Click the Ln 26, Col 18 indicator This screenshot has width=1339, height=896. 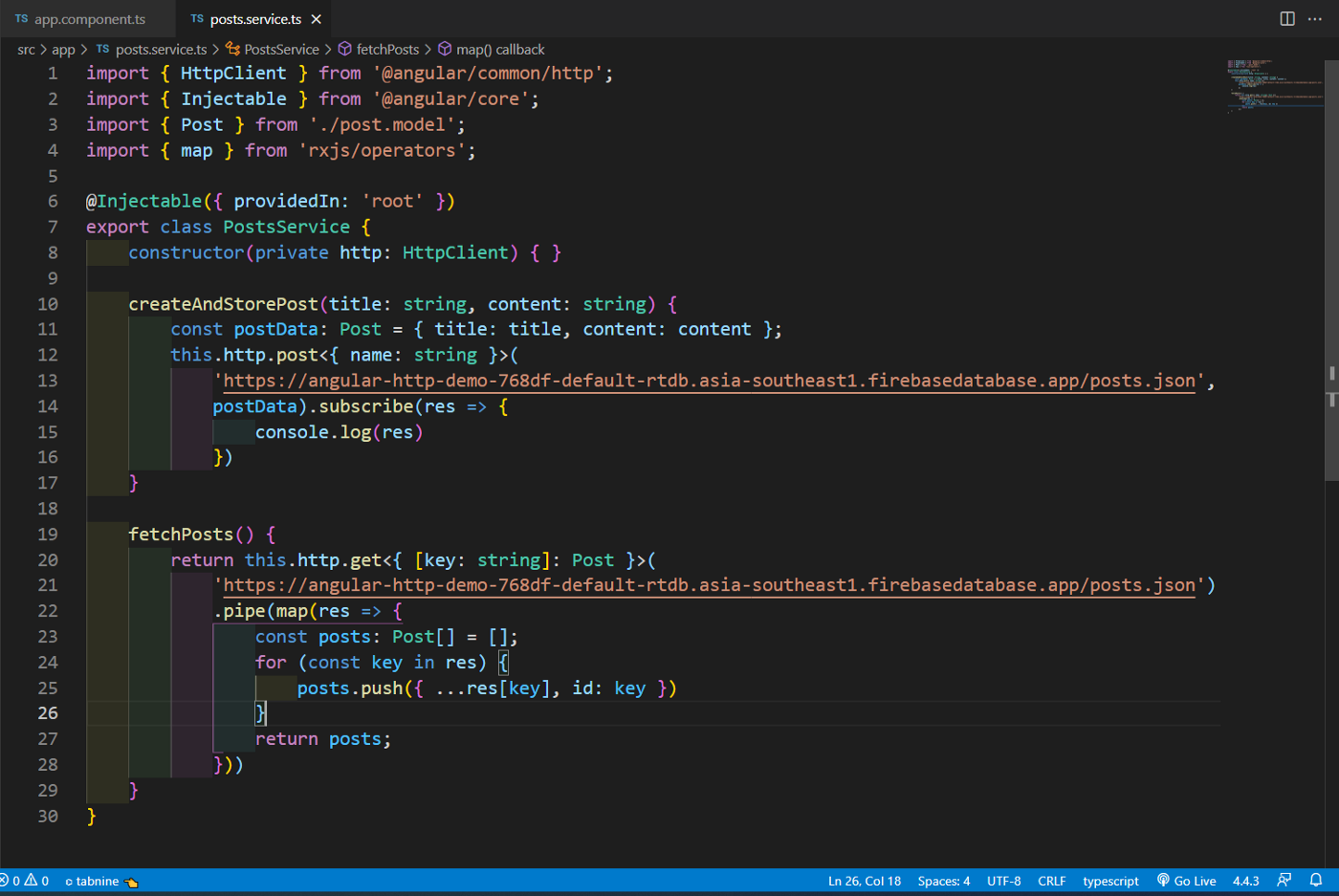click(x=865, y=881)
